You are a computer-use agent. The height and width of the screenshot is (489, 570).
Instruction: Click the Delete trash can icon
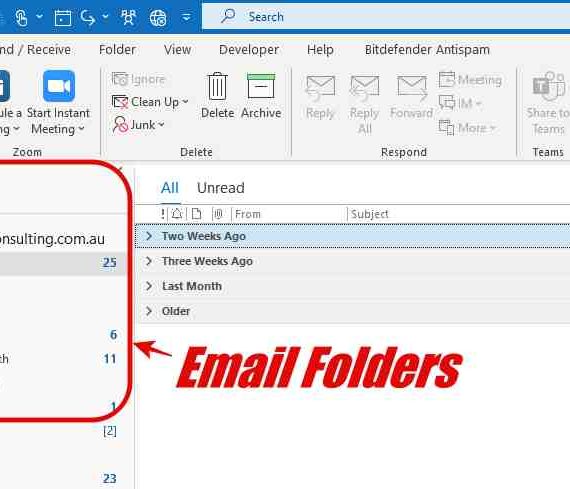[217, 87]
